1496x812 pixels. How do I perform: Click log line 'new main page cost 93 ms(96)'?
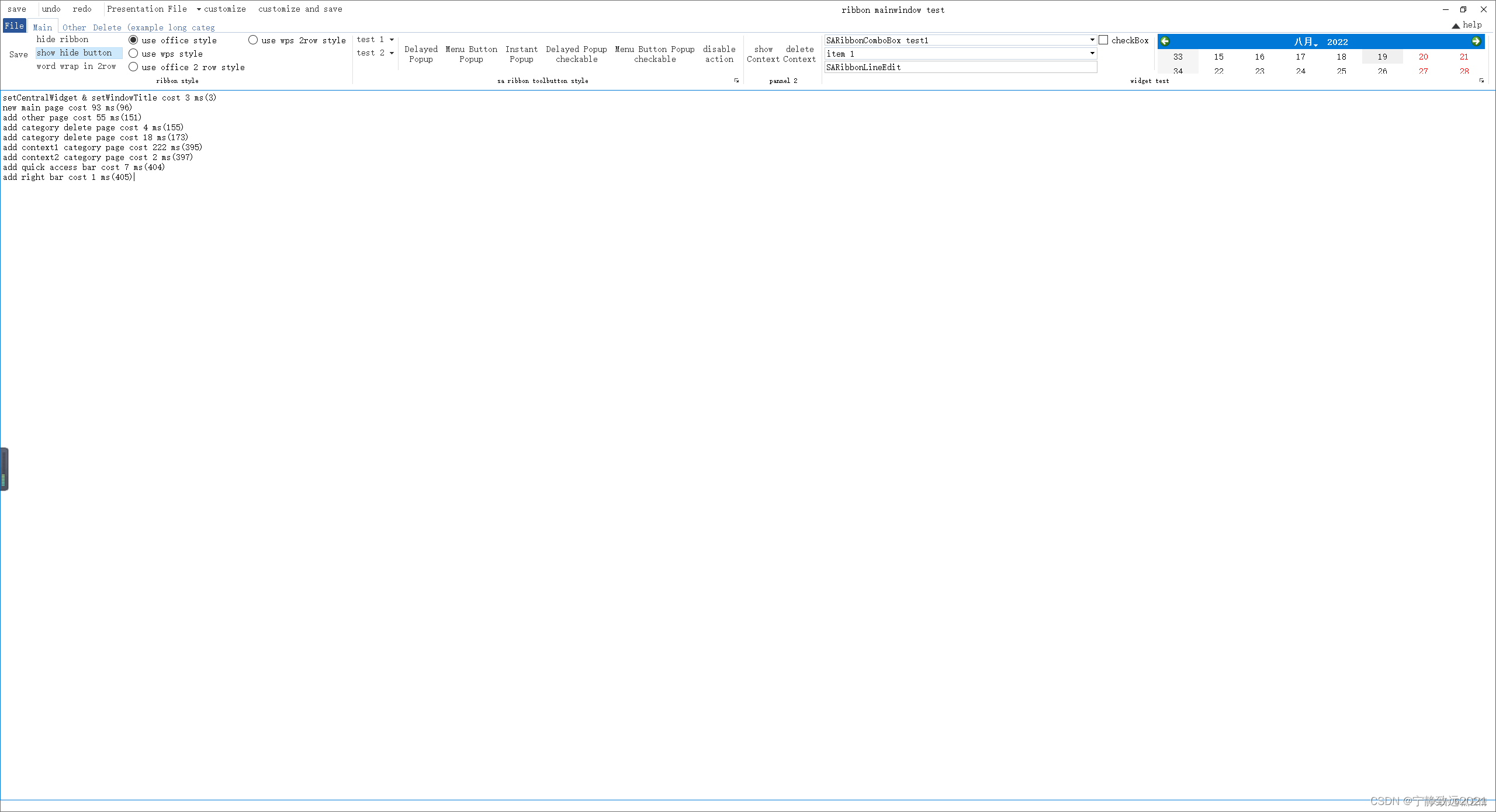click(68, 107)
